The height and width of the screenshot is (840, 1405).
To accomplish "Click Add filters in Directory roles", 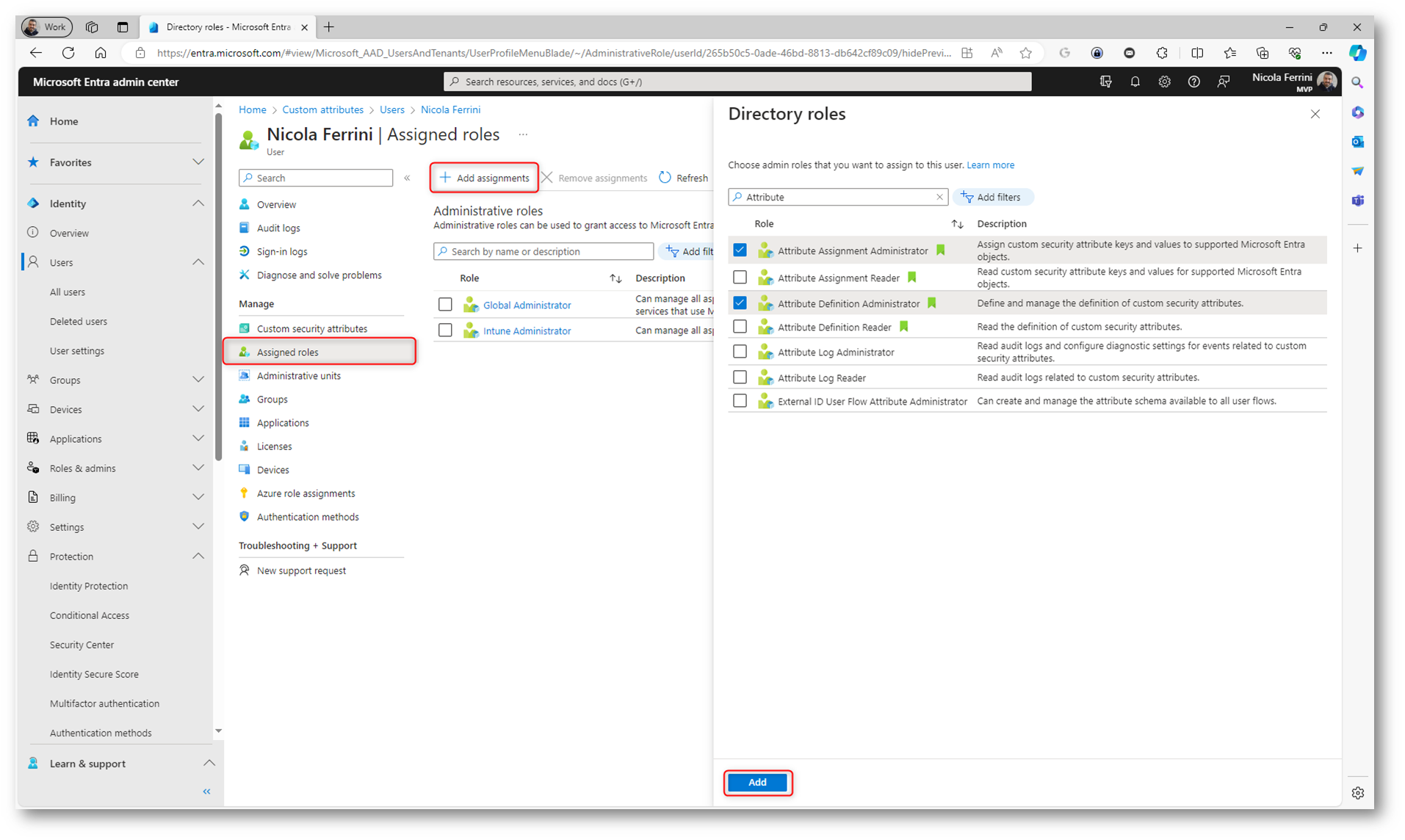I will 992,197.
